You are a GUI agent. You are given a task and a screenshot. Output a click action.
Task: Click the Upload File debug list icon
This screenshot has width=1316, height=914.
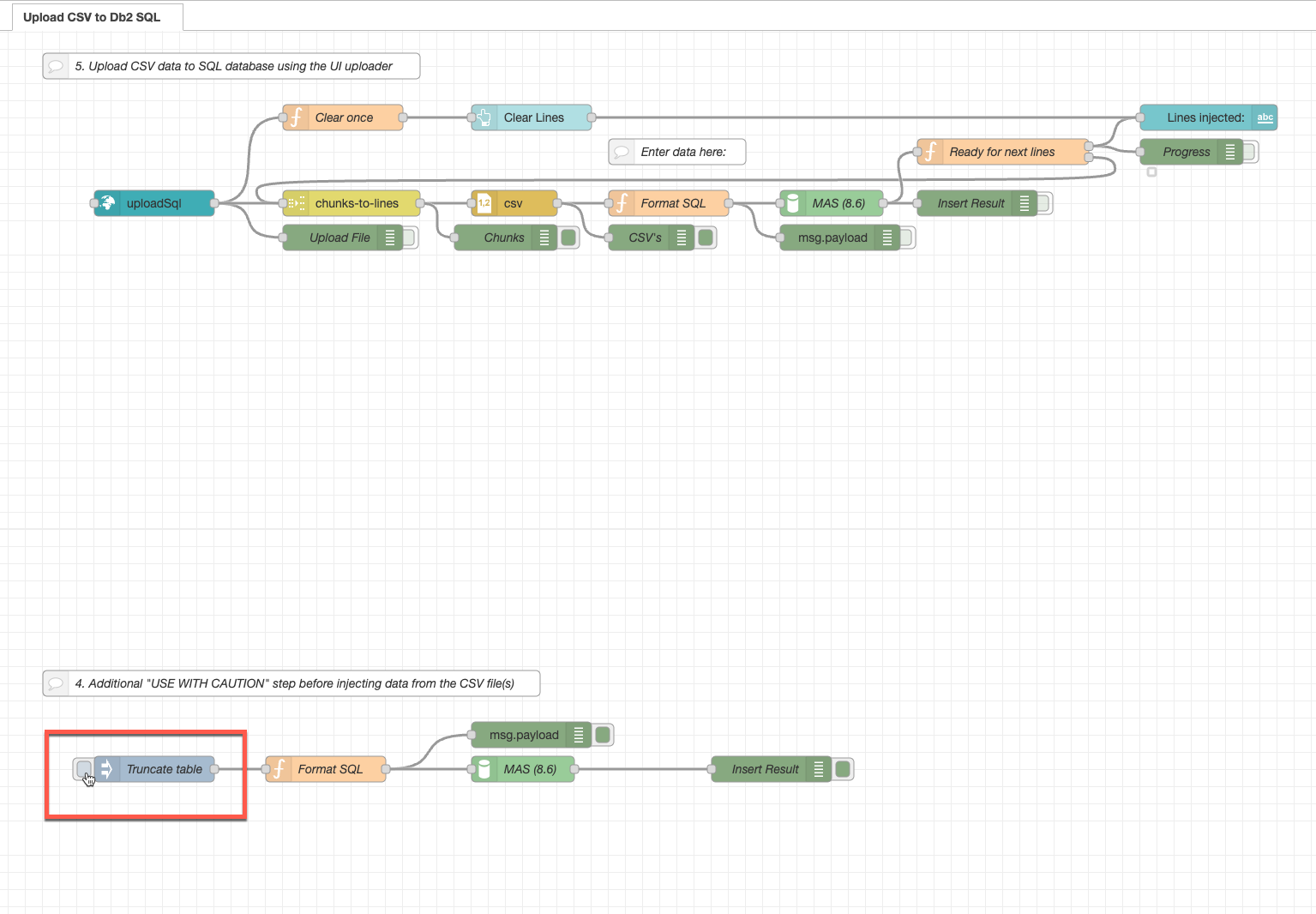pos(390,238)
